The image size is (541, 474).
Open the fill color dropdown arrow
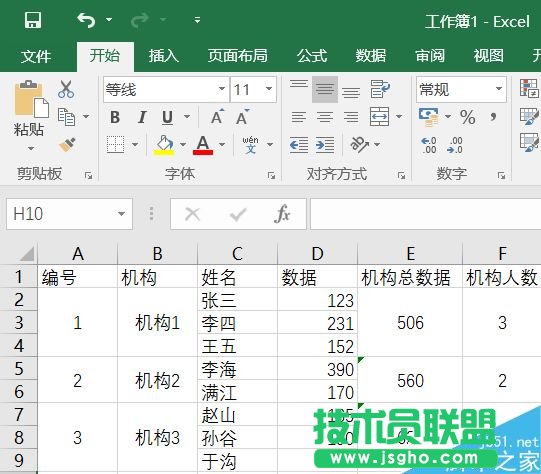tap(183, 145)
